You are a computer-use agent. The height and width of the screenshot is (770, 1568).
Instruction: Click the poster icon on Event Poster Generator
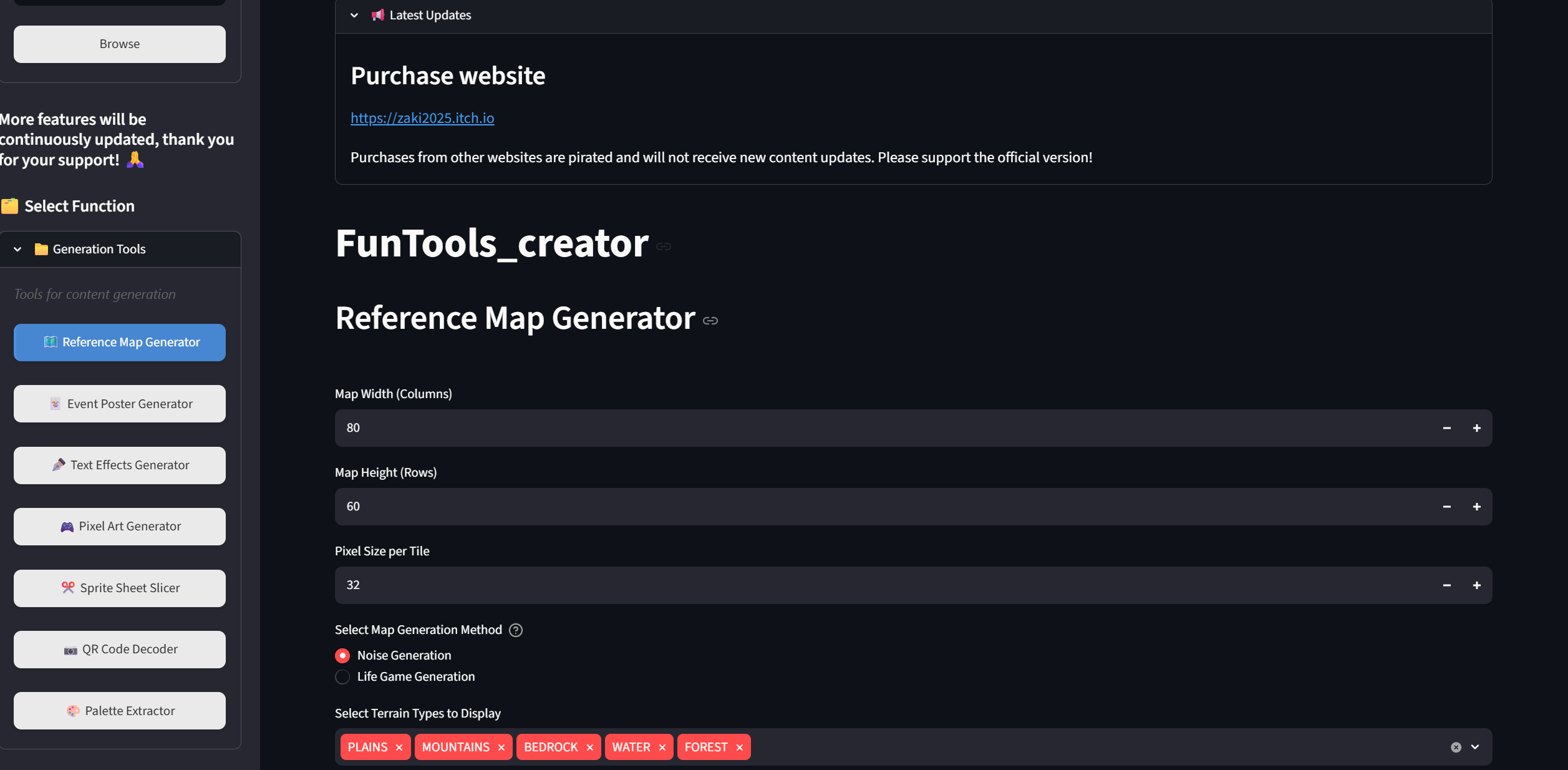click(x=56, y=404)
